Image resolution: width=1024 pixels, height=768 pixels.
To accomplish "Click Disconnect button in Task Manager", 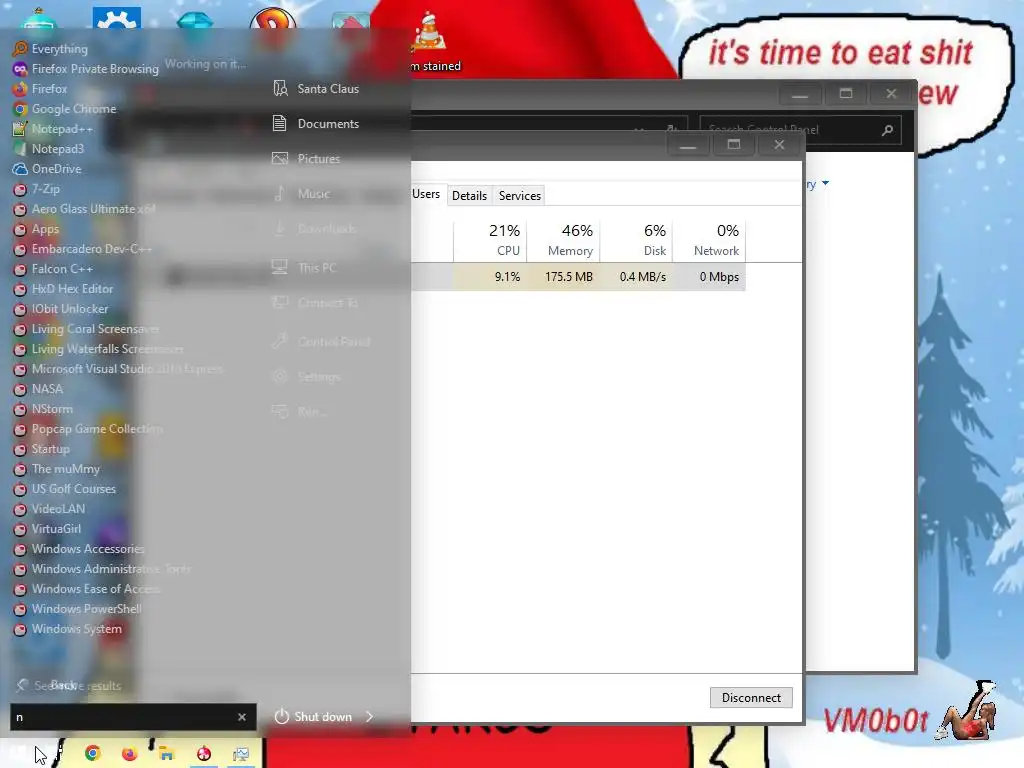I will 751,697.
